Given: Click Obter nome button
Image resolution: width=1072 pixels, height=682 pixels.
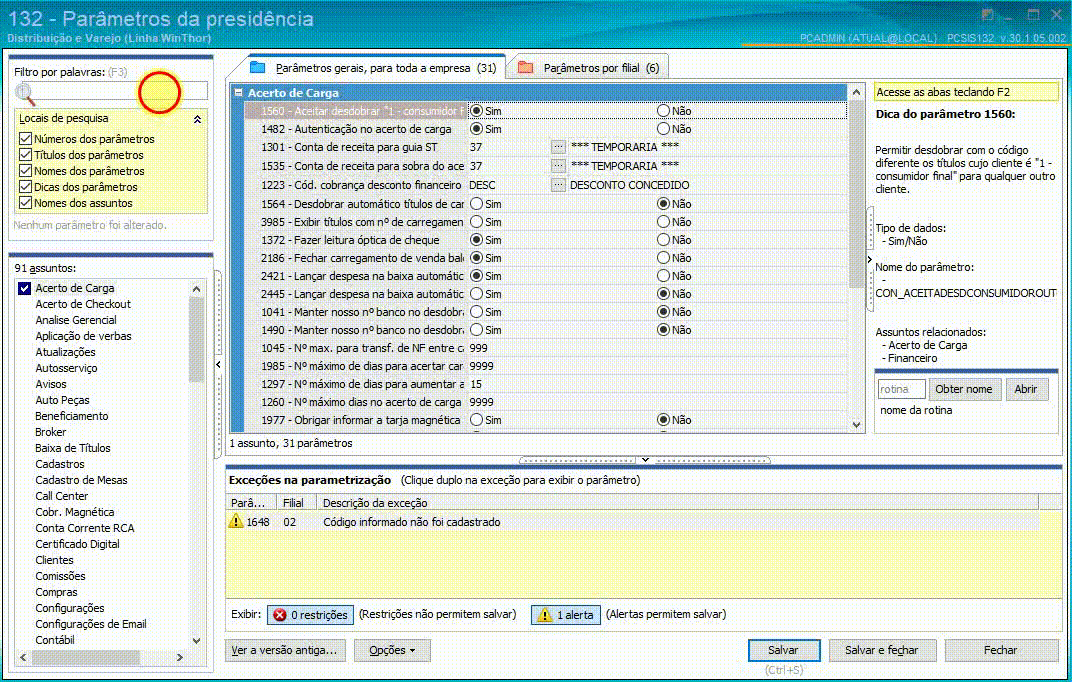Looking at the screenshot, I should pos(964,389).
